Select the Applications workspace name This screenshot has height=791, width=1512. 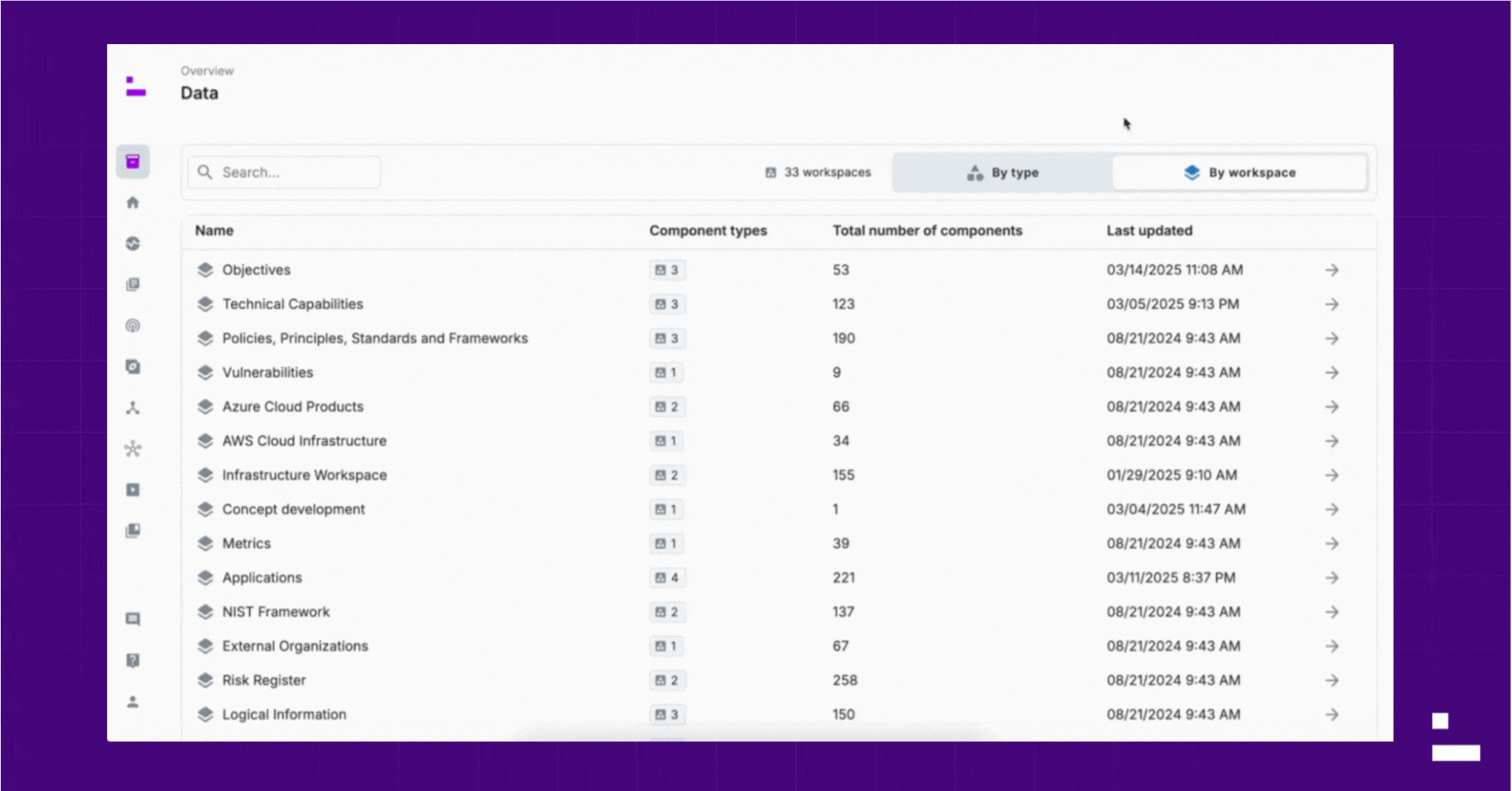click(x=262, y=577)
